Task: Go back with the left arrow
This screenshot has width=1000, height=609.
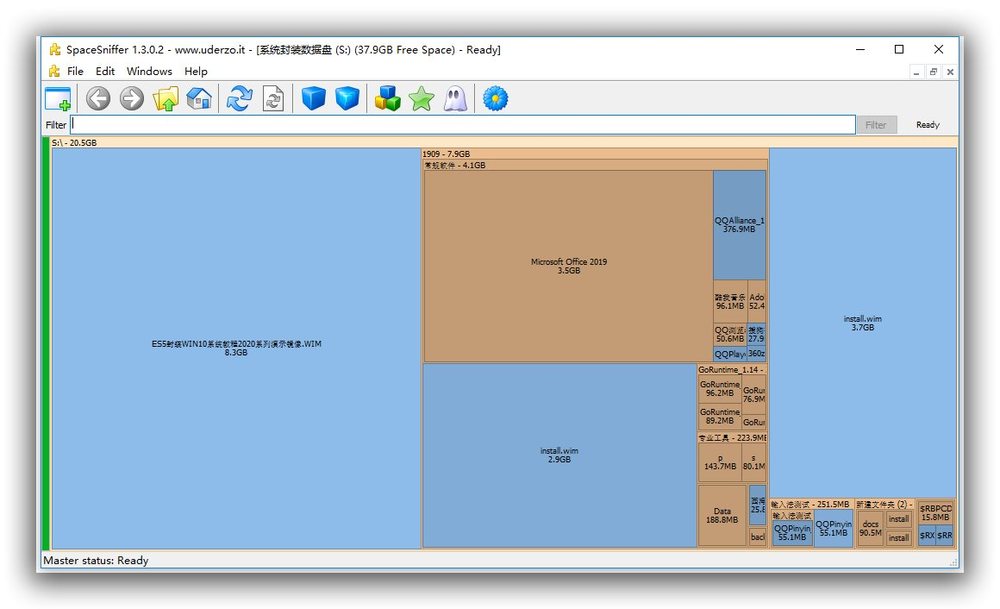Action: tap(98, 99)
